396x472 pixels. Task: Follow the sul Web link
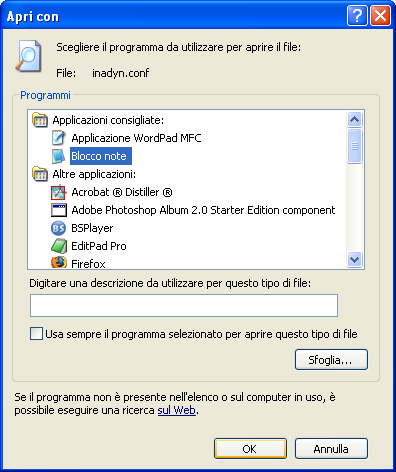pyautogui.click(x=176, y=410)
